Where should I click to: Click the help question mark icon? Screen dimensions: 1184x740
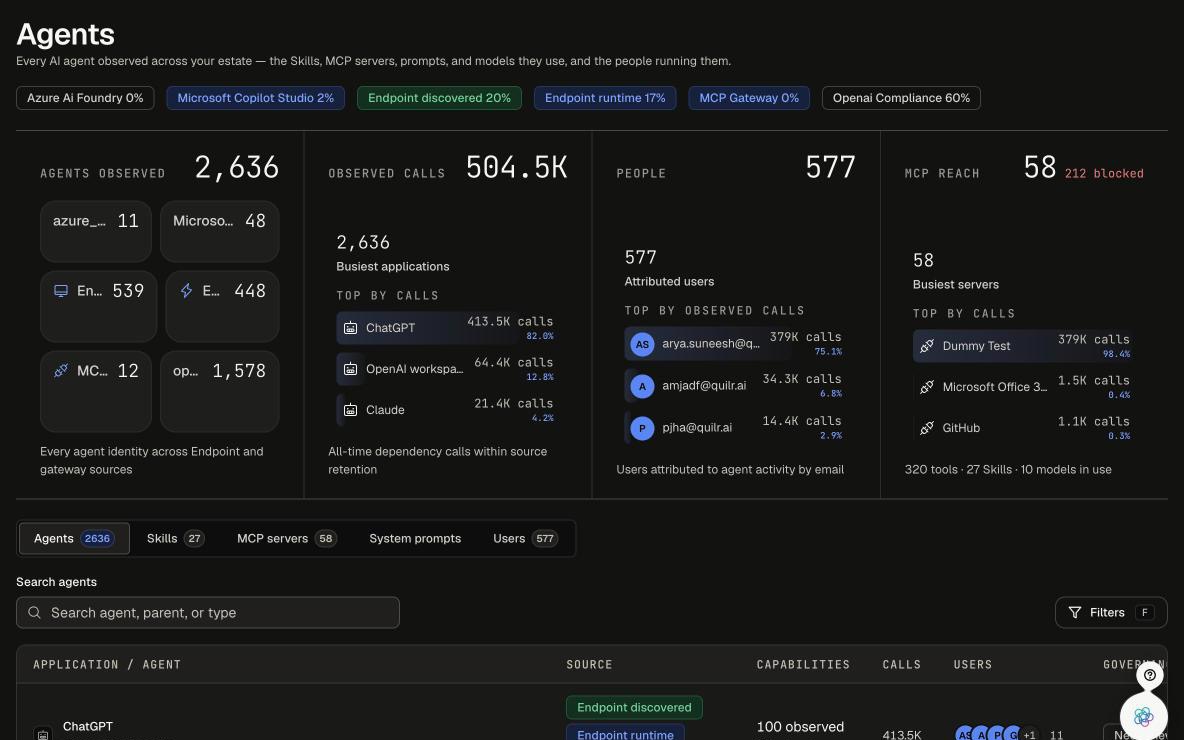coord(1149,675)
